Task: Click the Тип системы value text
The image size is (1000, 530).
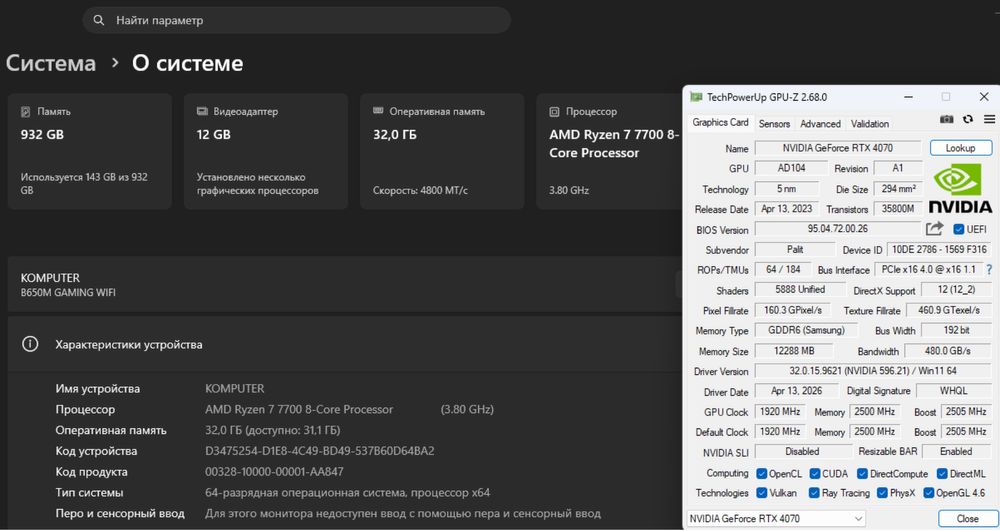Action: [348, 492]
